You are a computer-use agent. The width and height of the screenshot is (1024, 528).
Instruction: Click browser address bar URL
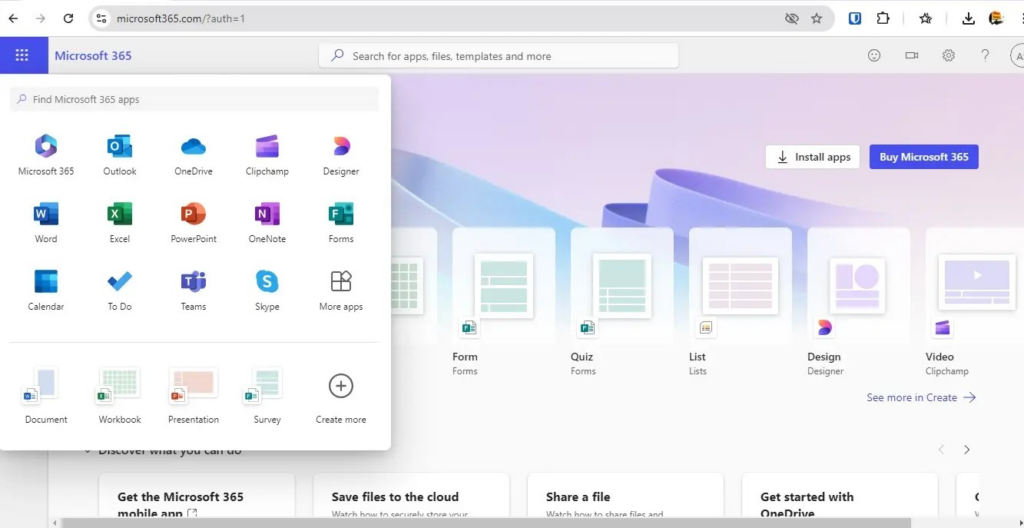[181, 18]
